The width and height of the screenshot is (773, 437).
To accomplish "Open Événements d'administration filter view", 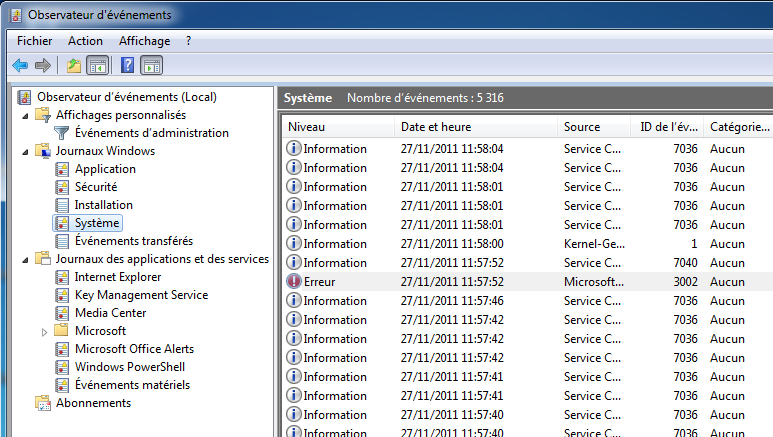I will pyautogui.click(x=151, y=133).
